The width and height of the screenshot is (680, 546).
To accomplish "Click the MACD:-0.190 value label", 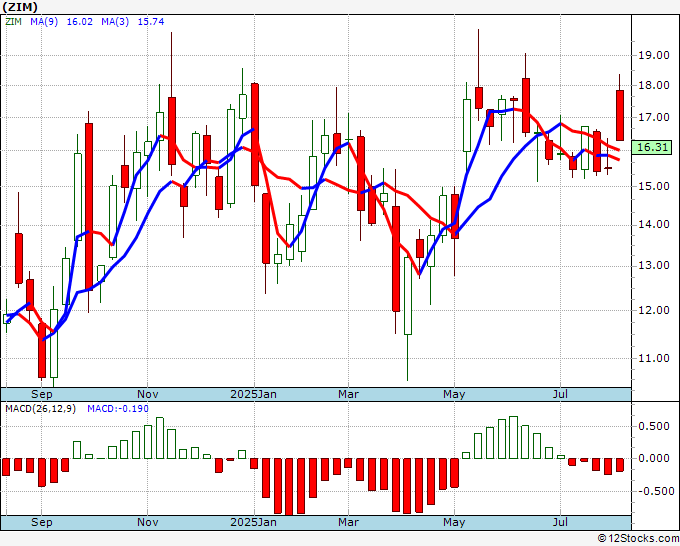I will coord(118,409).
